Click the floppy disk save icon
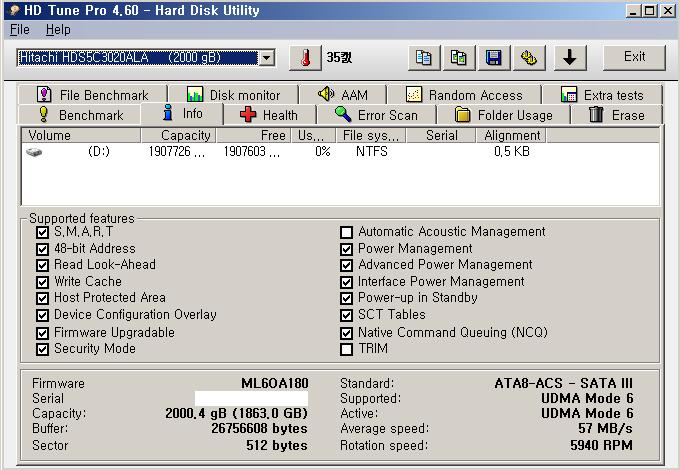Screen dimensions: 680x470 point(494,57)
